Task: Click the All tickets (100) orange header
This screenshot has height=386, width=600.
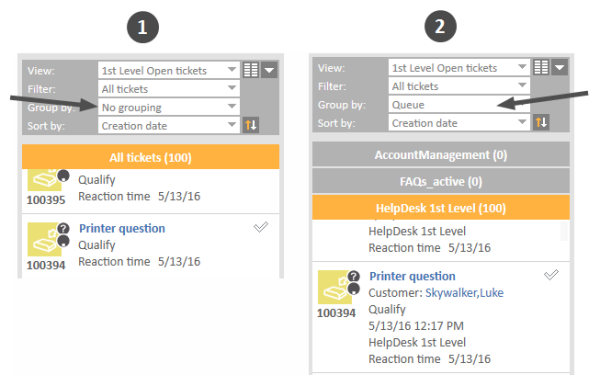Action: click(x=150, y=157)
